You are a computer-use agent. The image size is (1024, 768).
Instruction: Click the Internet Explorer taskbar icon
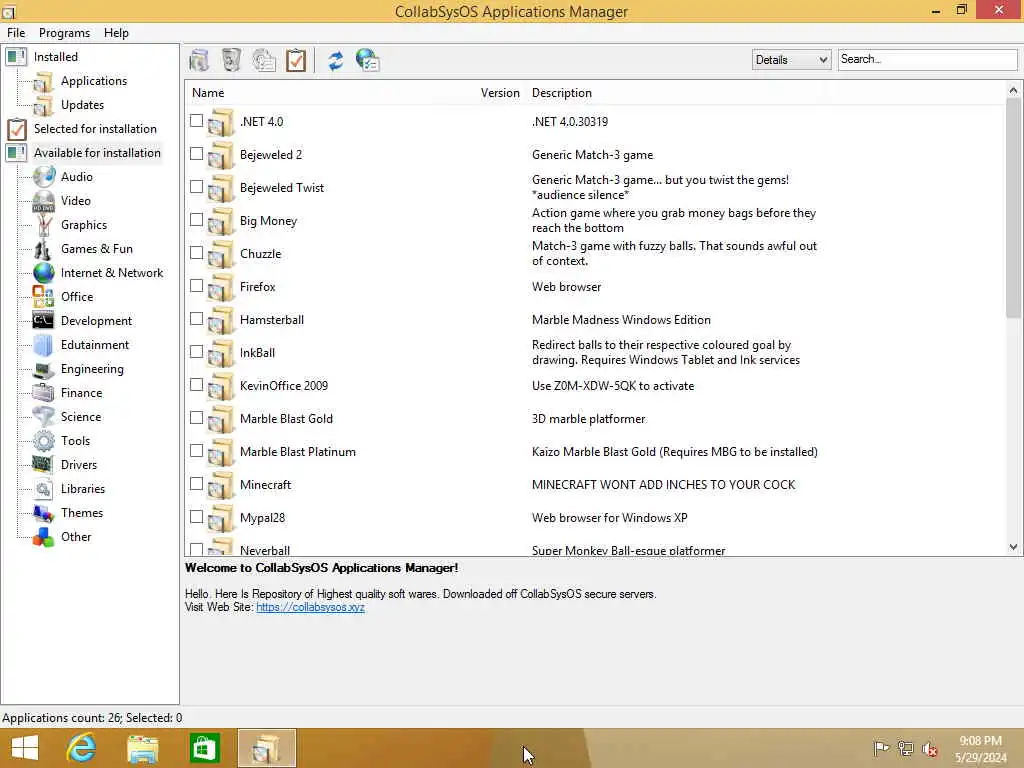tap(82, 748)
